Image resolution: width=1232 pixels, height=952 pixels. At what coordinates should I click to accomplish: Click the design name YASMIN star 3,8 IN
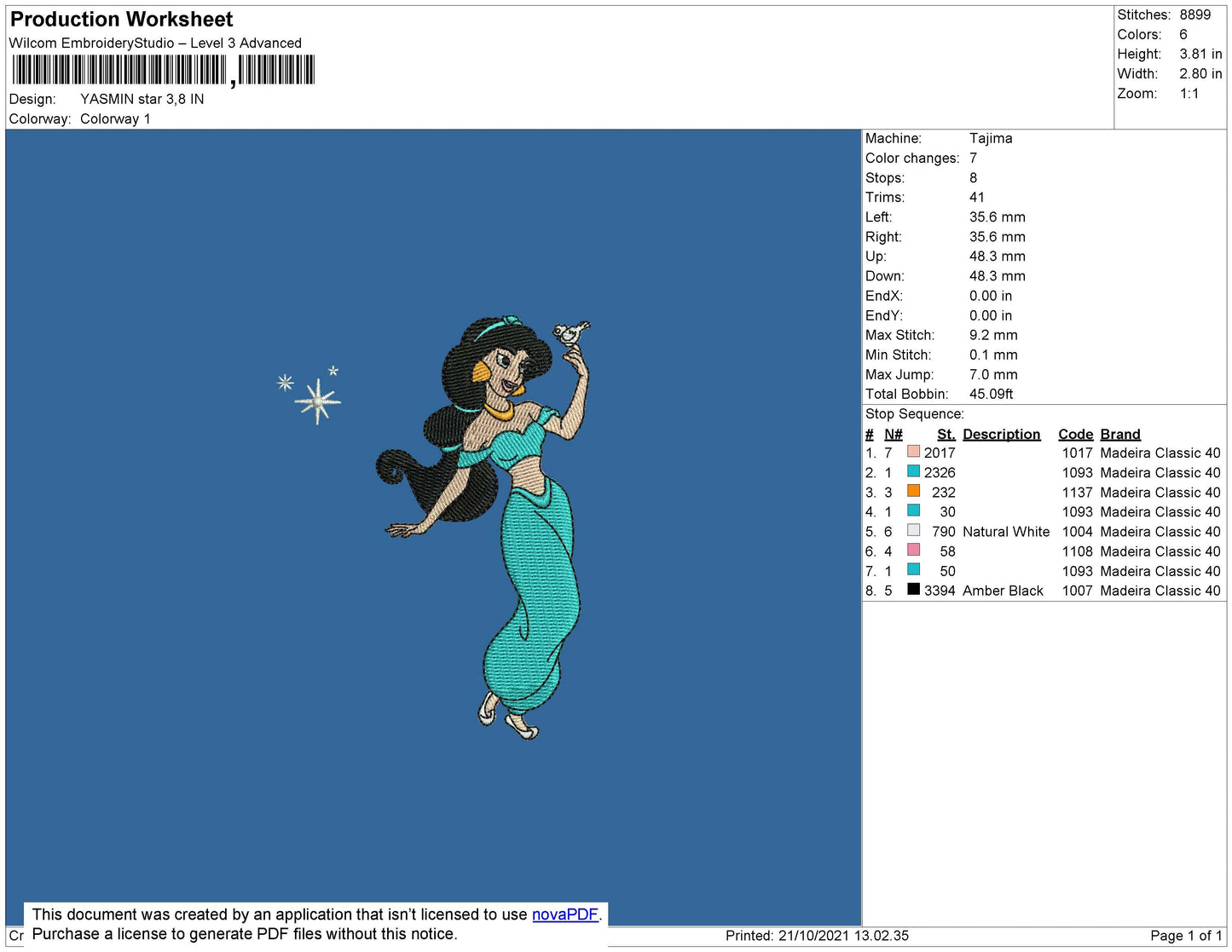[x=142, y=99]
